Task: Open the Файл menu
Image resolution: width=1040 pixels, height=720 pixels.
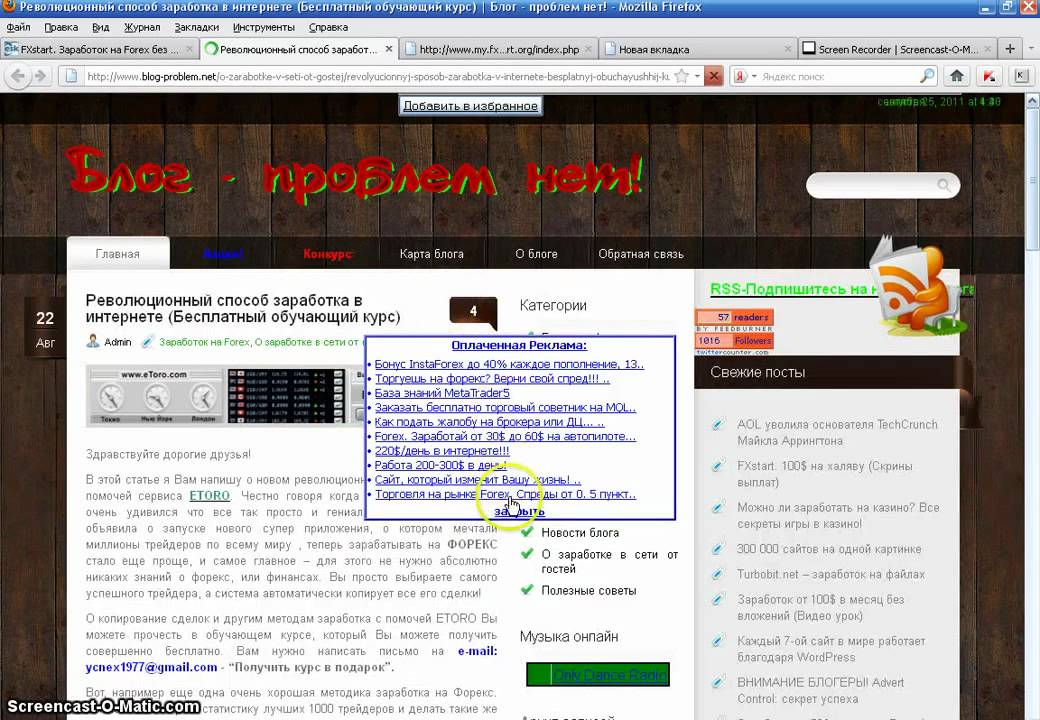Action: coord(19,27)
